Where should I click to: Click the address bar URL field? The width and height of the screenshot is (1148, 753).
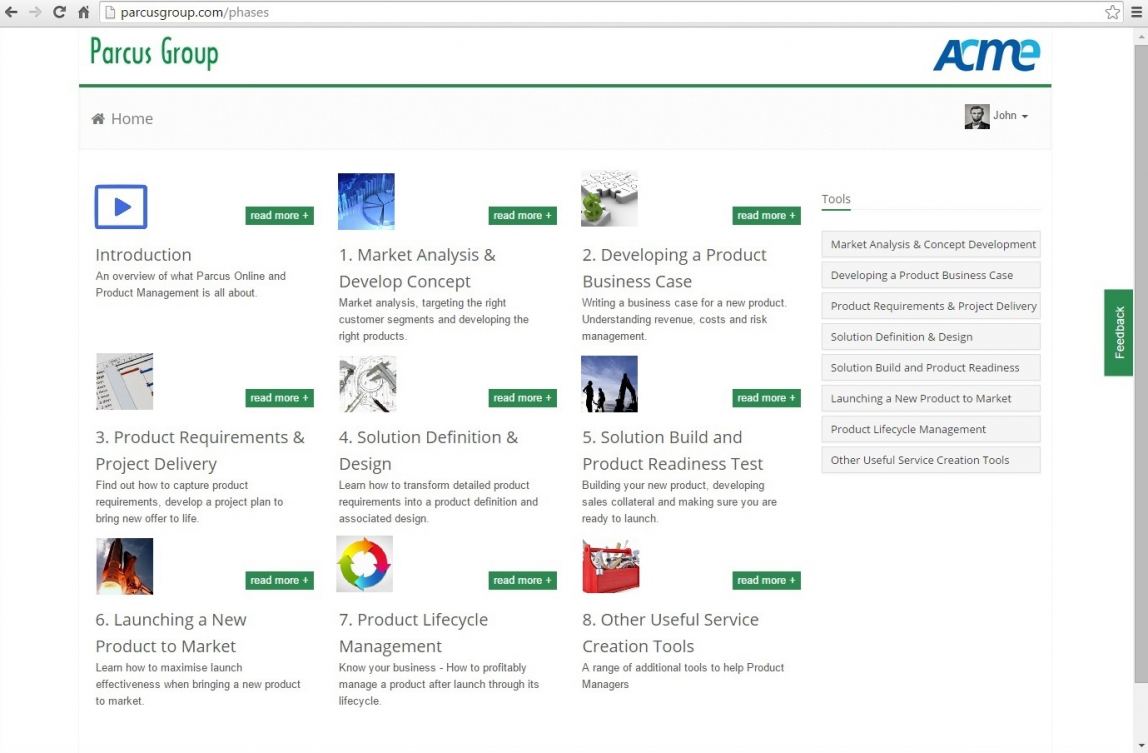tap(600, 13)
